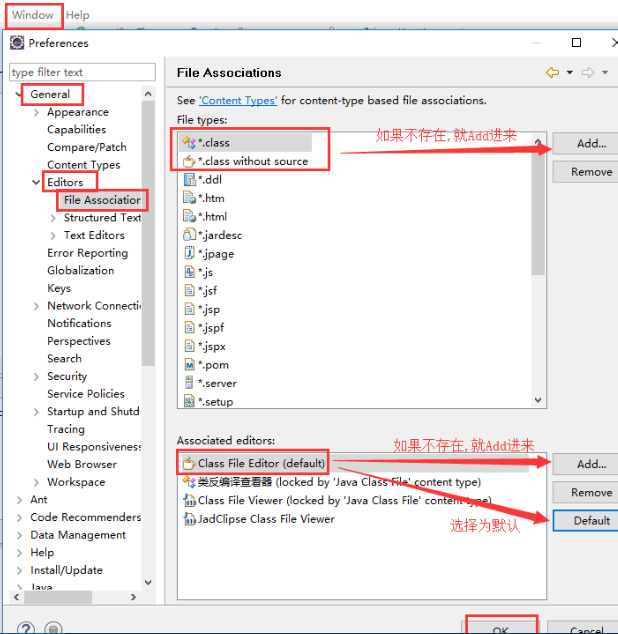Click the *.ddl file icon

click(x=189, y=179)
